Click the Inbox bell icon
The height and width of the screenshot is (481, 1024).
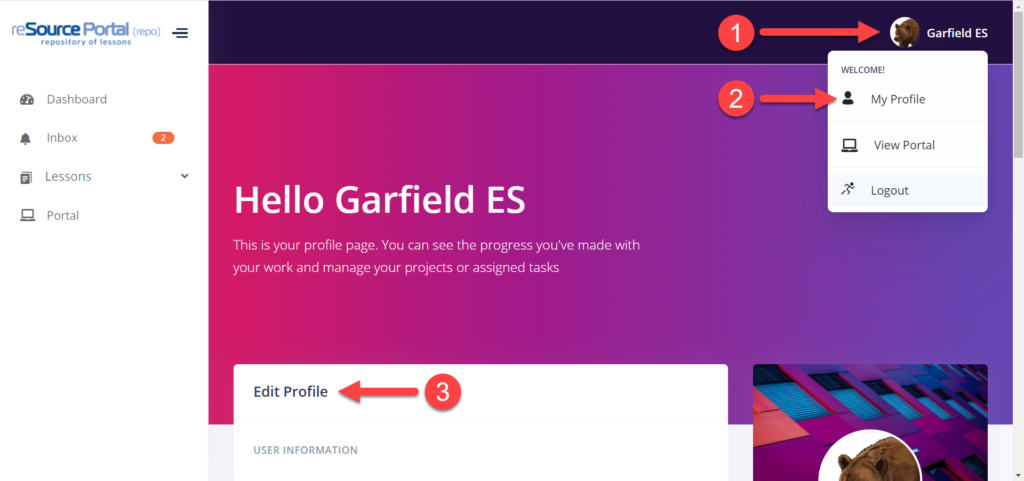coord(27,138)
